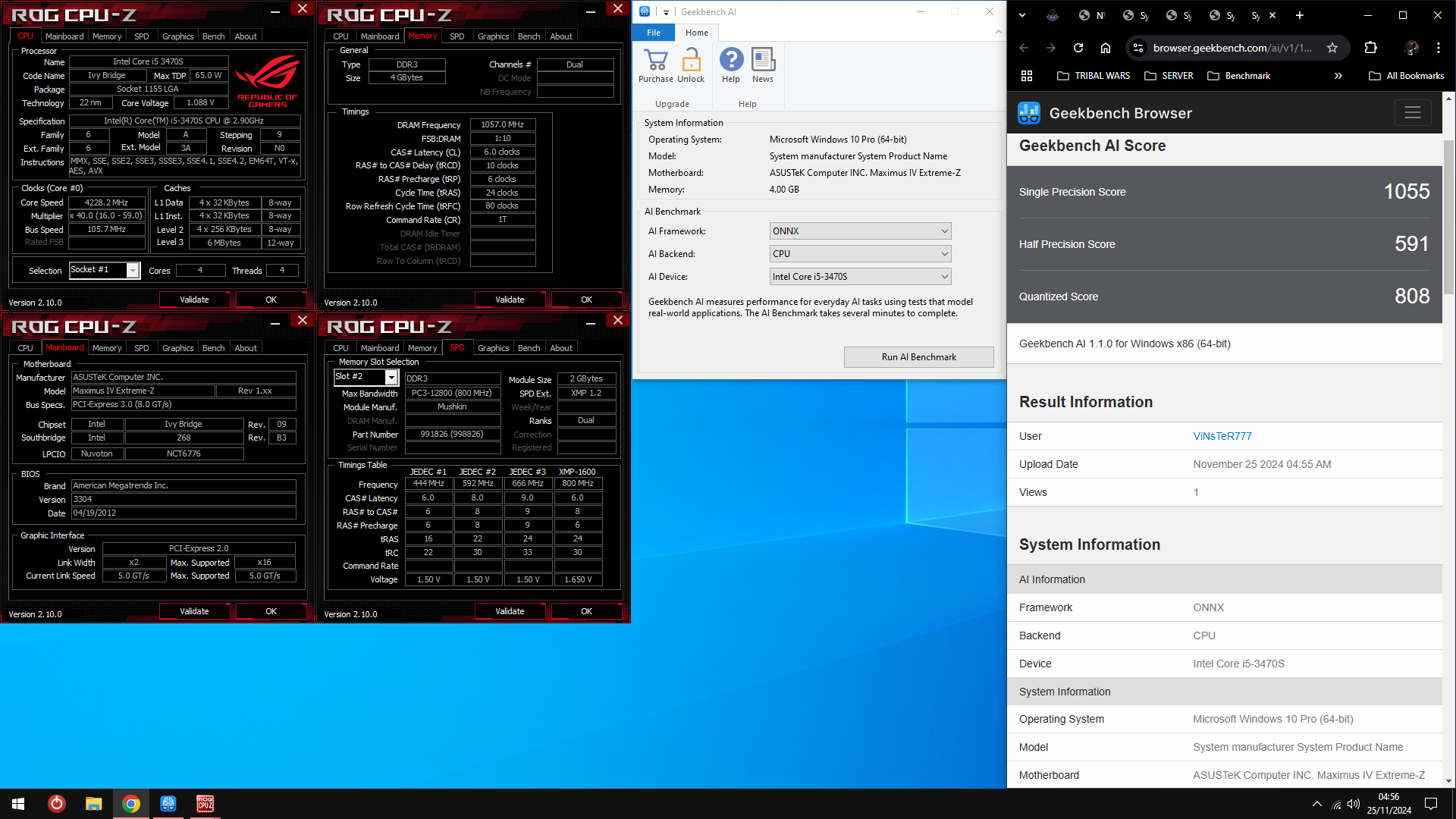Click the Unlock padlock icon in Geekbench AI
The width and height of the screenshot is (1456, 819).
691,60
